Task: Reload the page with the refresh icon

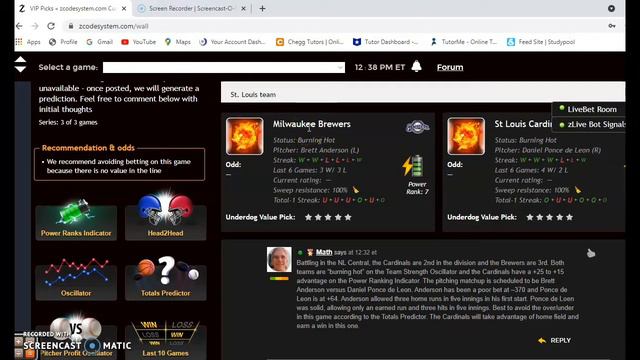Action: click(x=51, y=26)
